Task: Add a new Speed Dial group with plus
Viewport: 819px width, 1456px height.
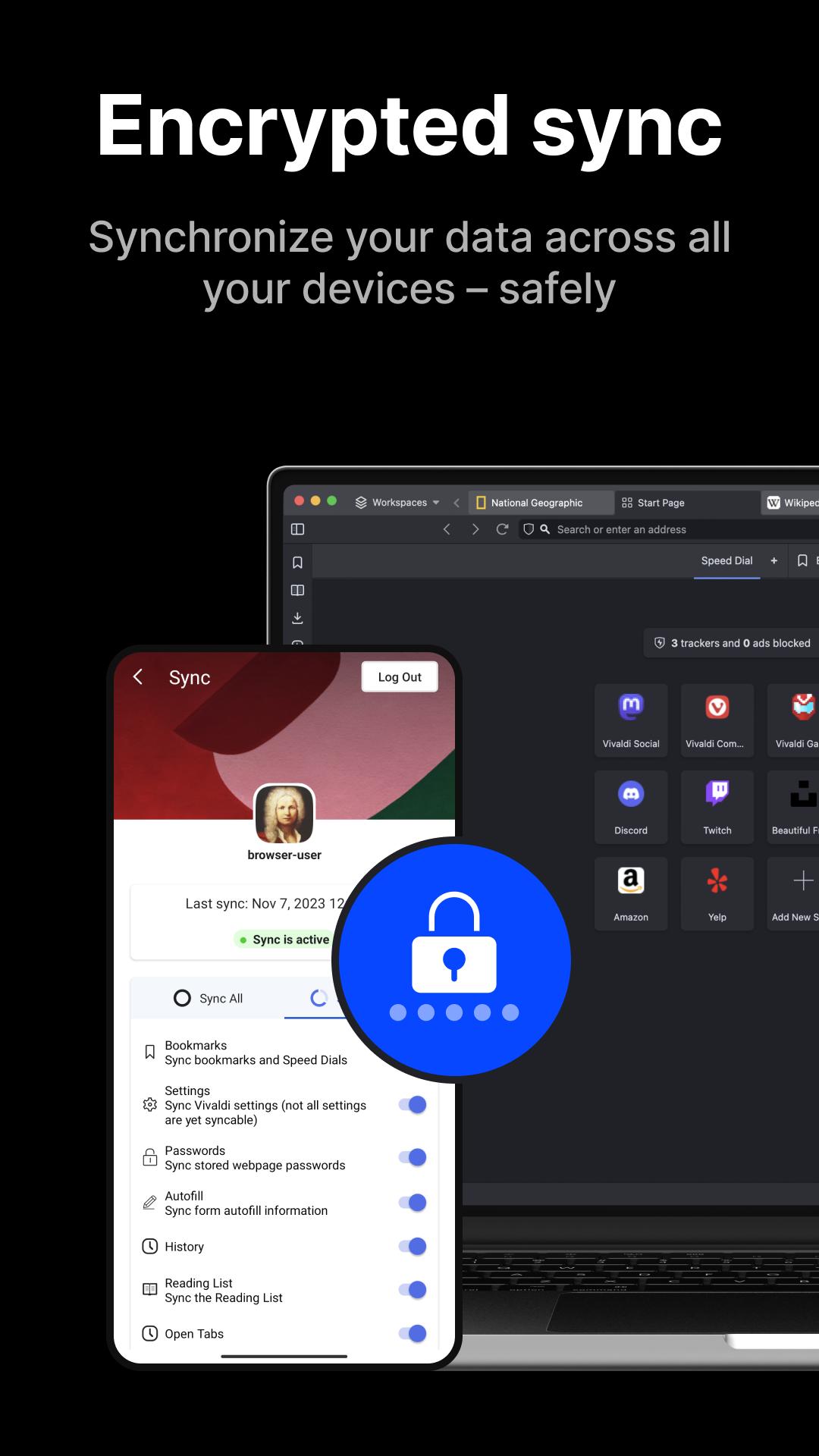Action: point(774,560)
